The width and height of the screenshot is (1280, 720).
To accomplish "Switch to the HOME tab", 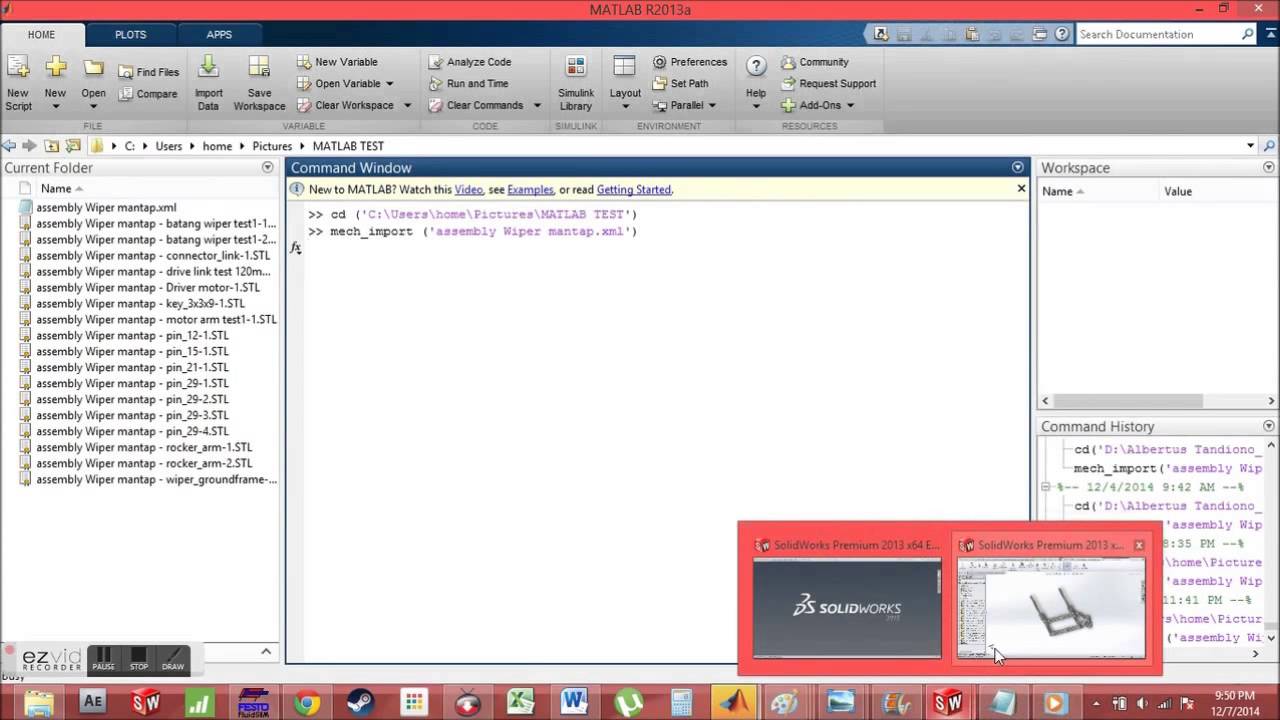I will pos(42,34).
